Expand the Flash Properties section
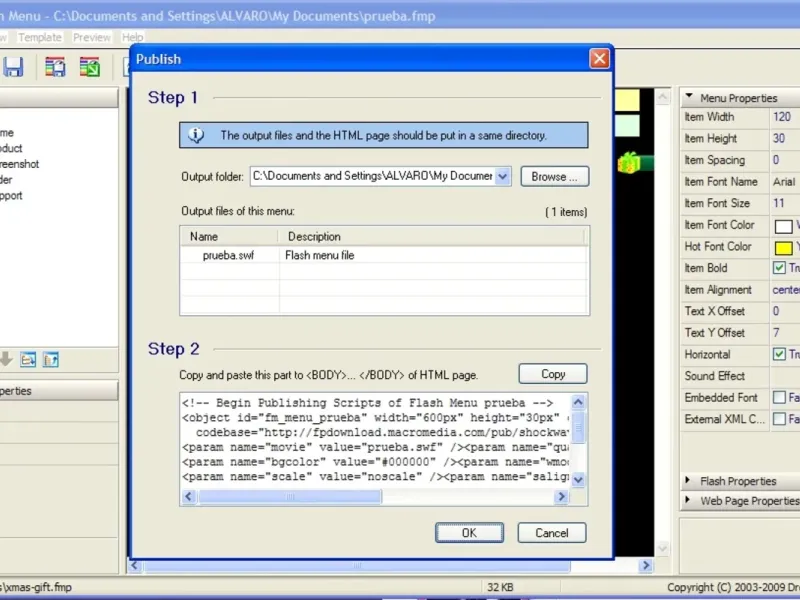800x600 pixels. 688,480
